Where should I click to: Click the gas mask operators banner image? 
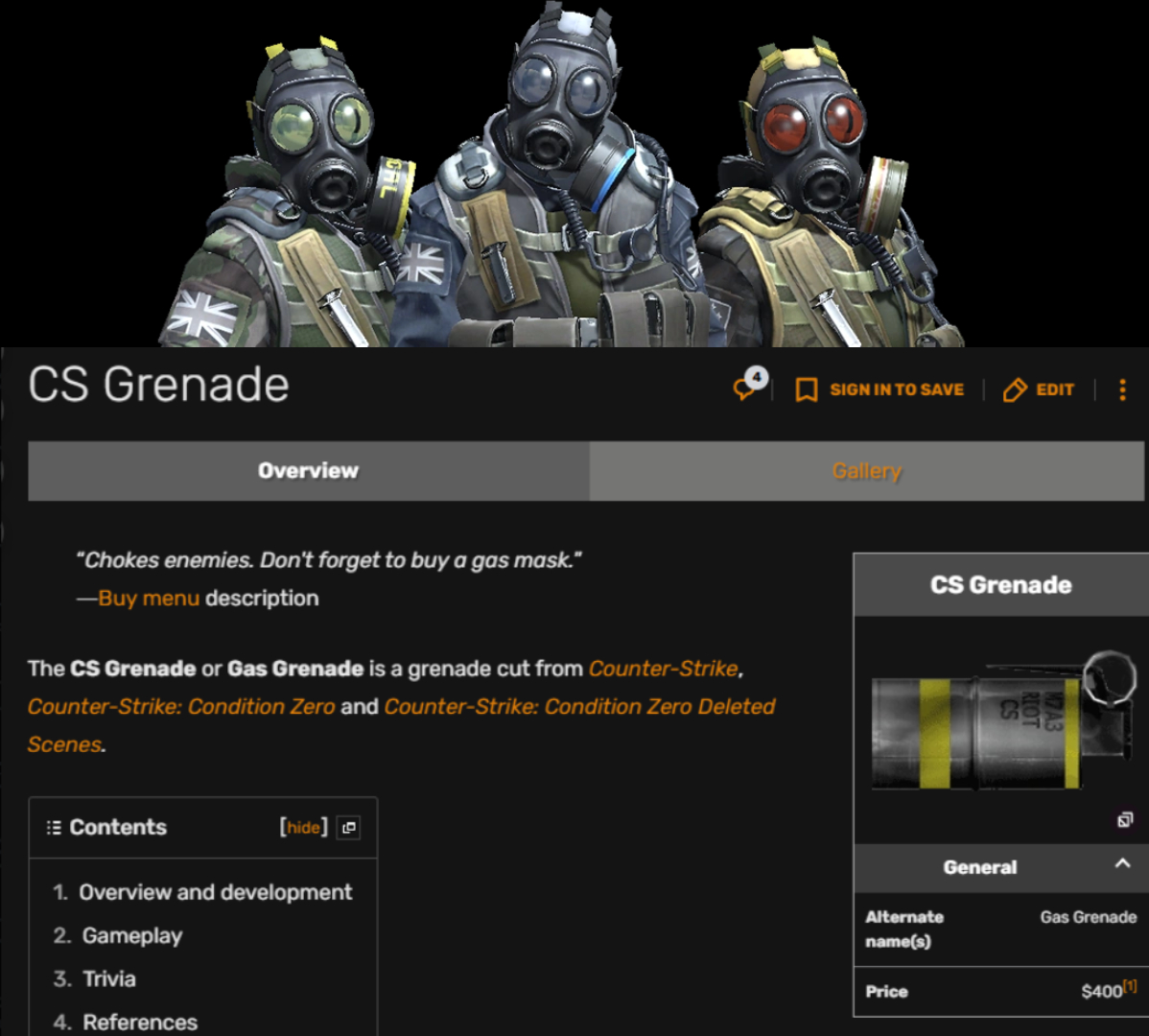coord(560,176)
